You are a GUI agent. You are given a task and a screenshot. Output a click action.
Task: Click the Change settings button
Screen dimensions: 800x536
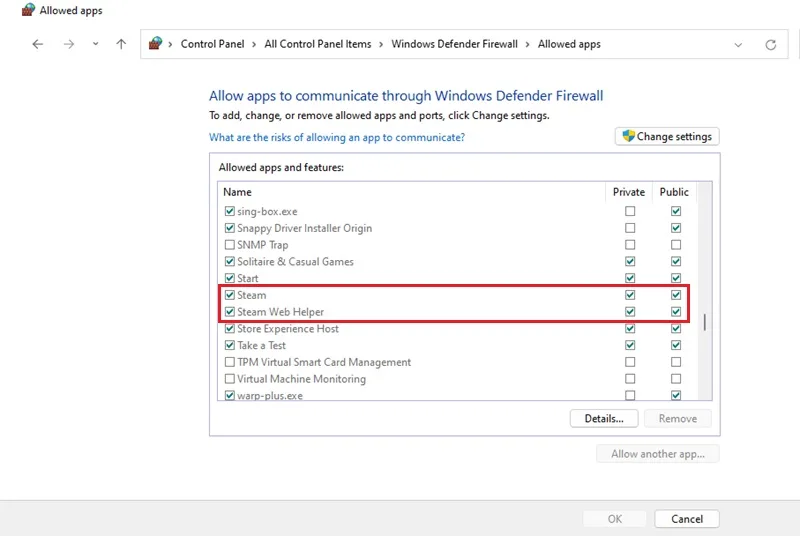point(667,137)
